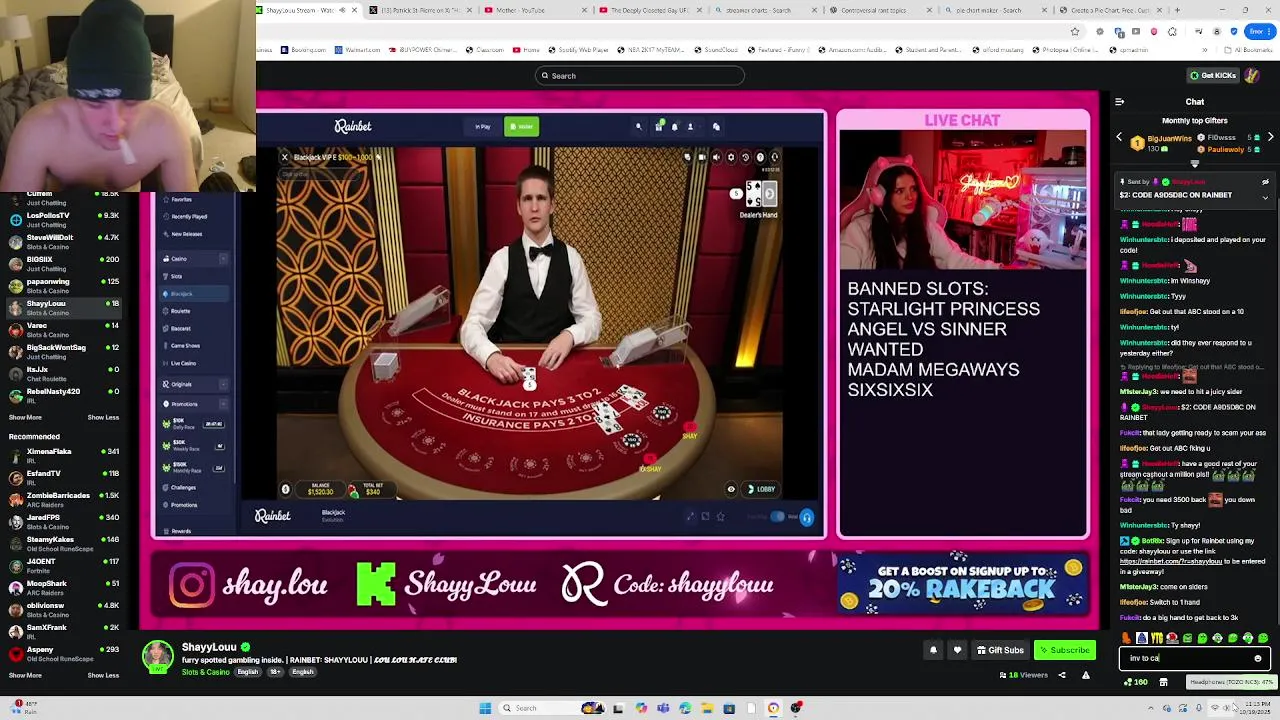1280x720 pixels.
Task: Click the Gift Subs button
Action: (1000, 650)
